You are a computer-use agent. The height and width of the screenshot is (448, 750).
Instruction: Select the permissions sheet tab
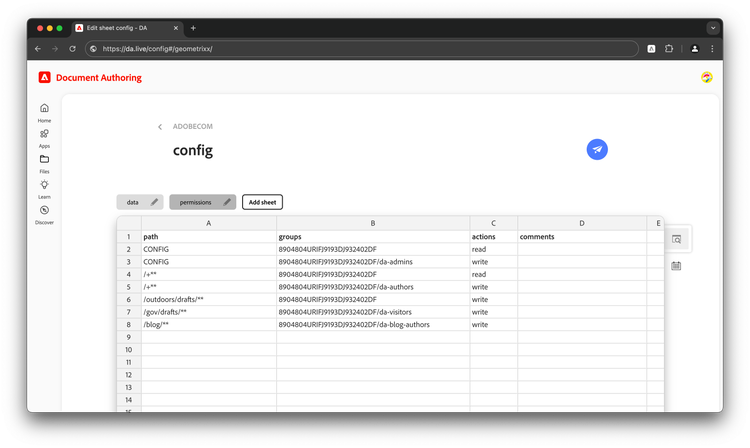pos(196,202)
